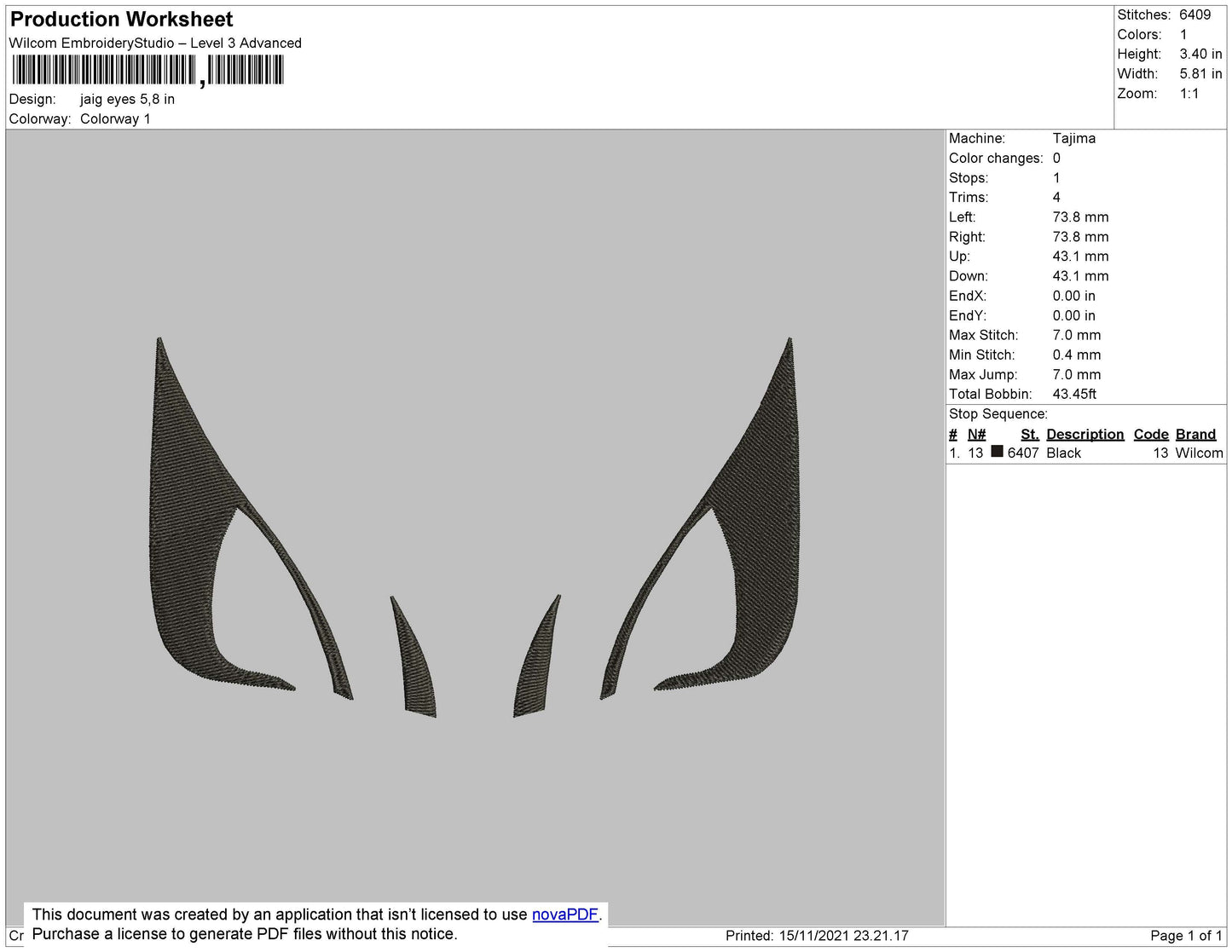The image size is (1232, 952).
Task: Click the Description column header
Action: coord(1085,434)
